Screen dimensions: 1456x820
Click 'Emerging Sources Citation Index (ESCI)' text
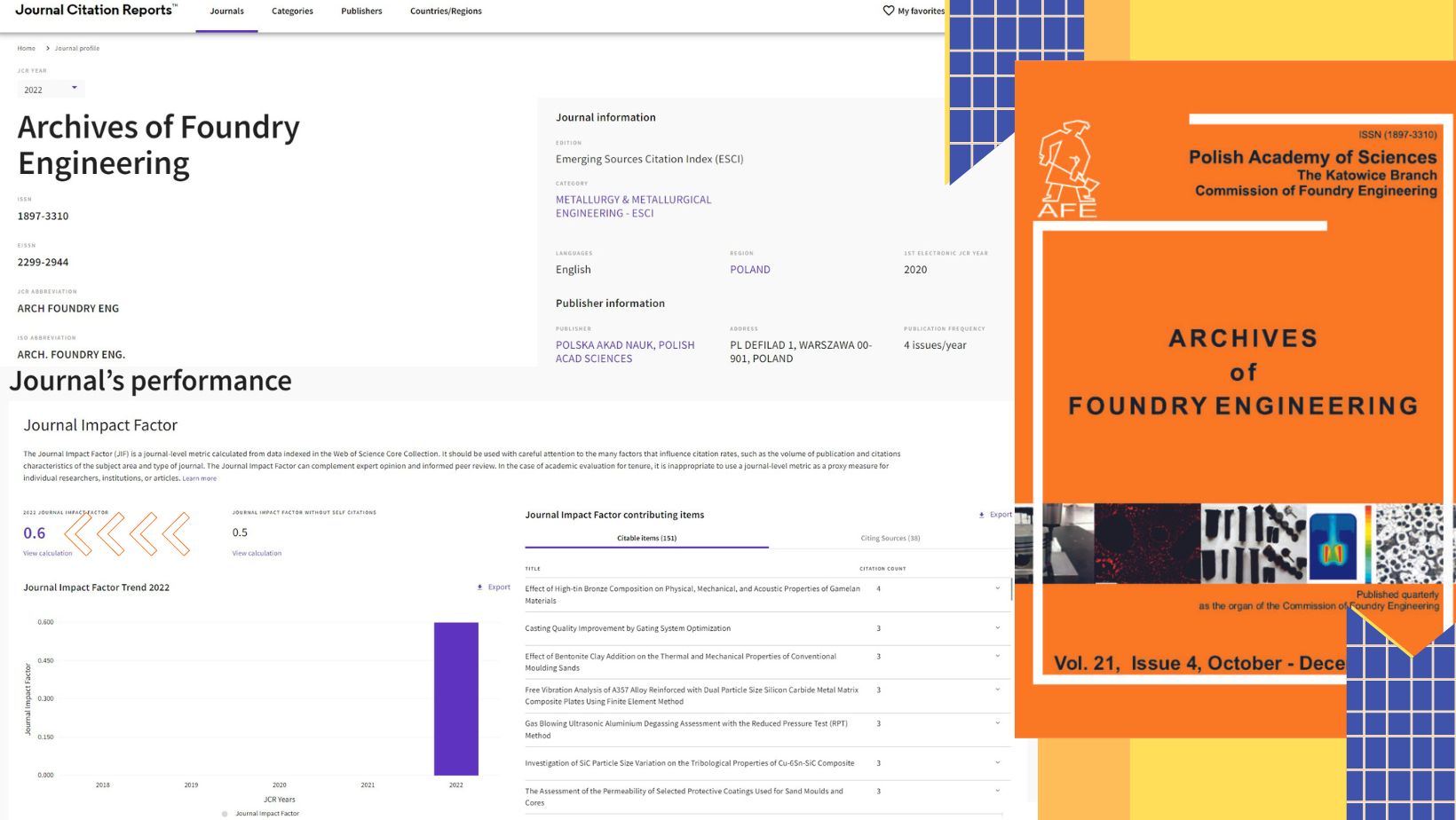650,160
